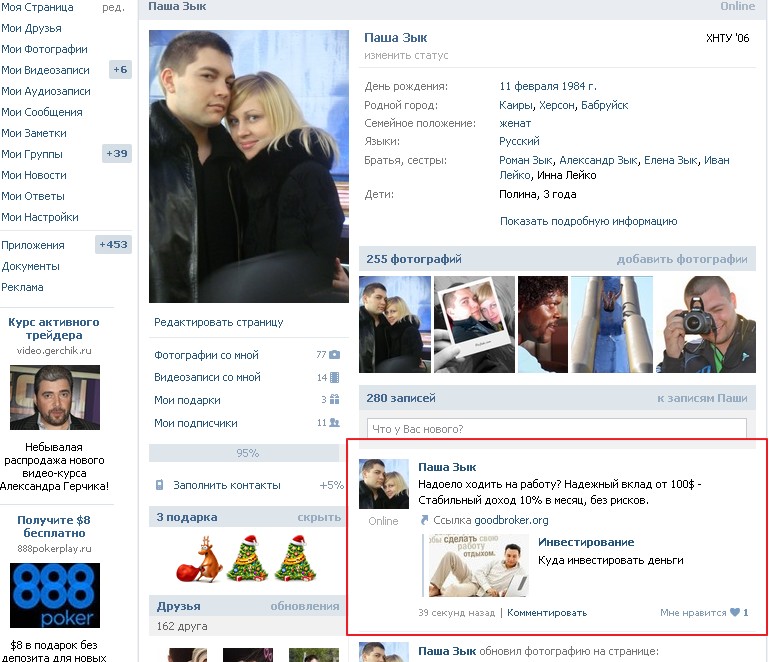Click Инна Лейко in siblings list
772x662 pixels.
click(x=567, y=175)
